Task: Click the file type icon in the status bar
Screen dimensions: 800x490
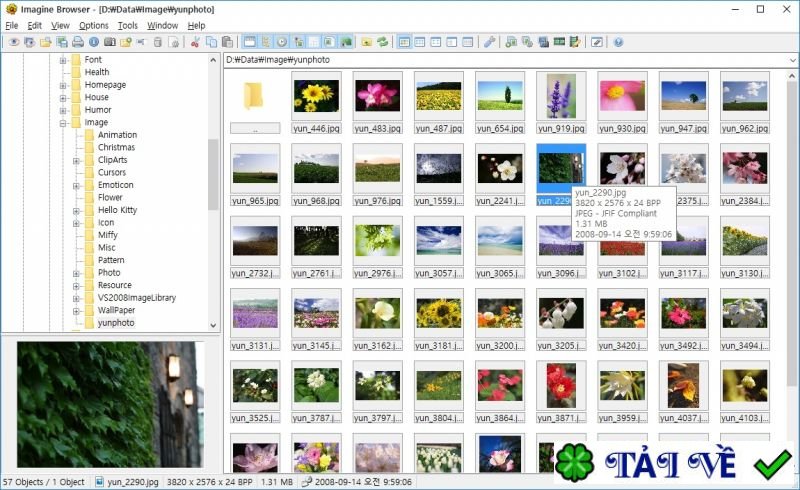Action: click(x=100, y=482)
